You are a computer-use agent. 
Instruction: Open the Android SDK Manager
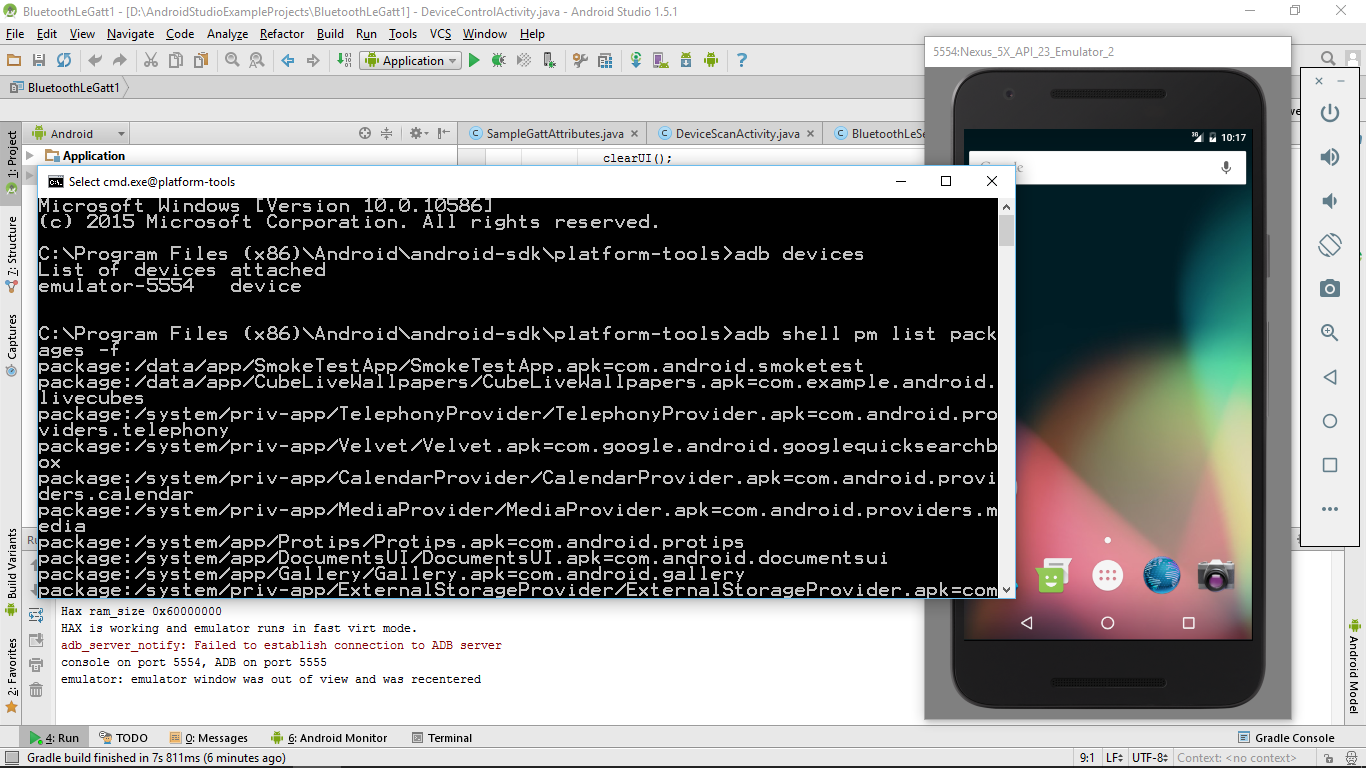pos(685,60)
